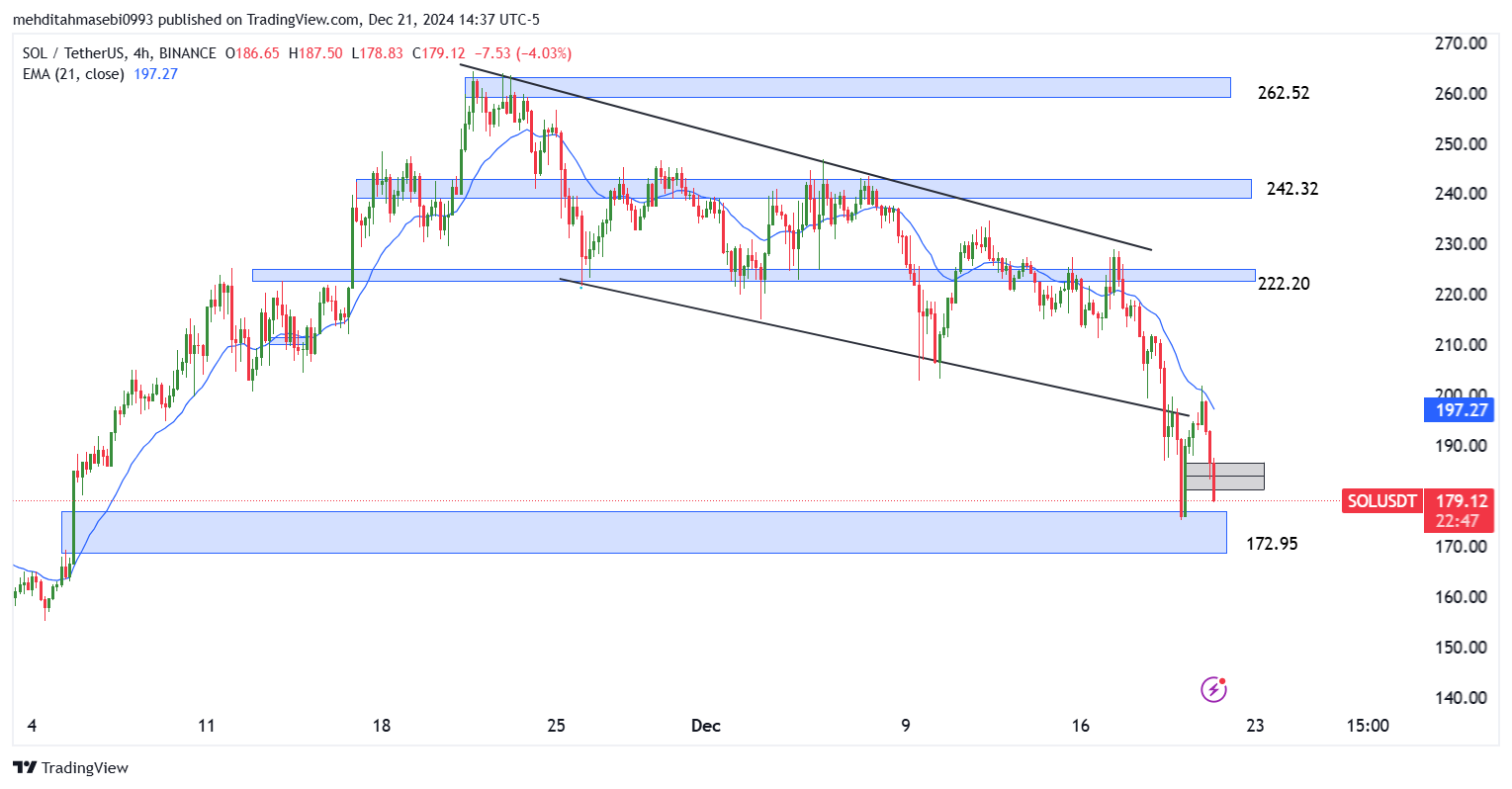This screenshot has width=1512, height=789.
Task: Select the blue zone rectangle near 222.20
Action: [754, 275]
